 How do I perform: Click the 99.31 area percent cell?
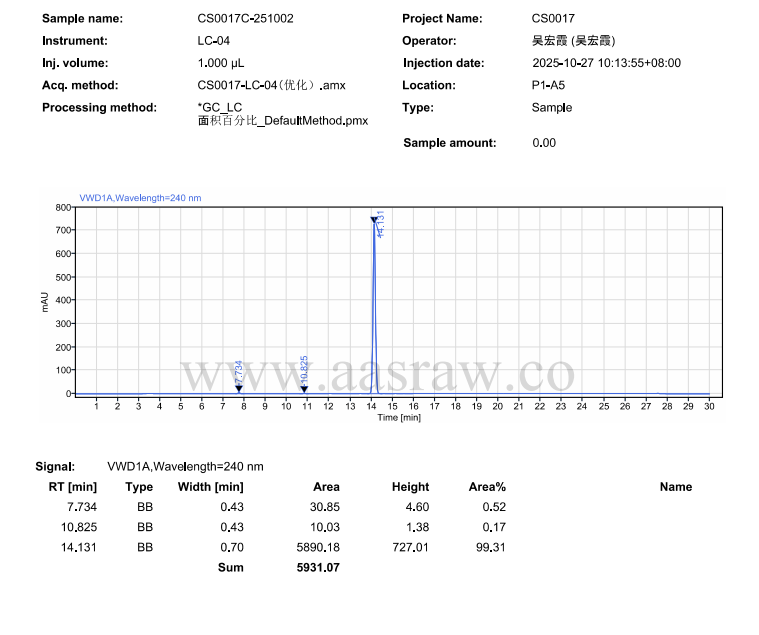[x=491, y=546]
